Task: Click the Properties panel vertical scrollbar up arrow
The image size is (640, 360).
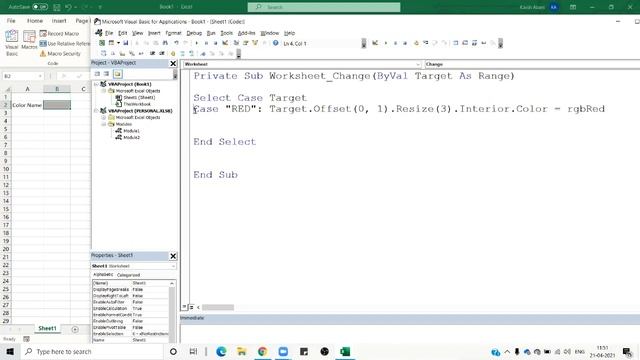Action: [172, 283]
